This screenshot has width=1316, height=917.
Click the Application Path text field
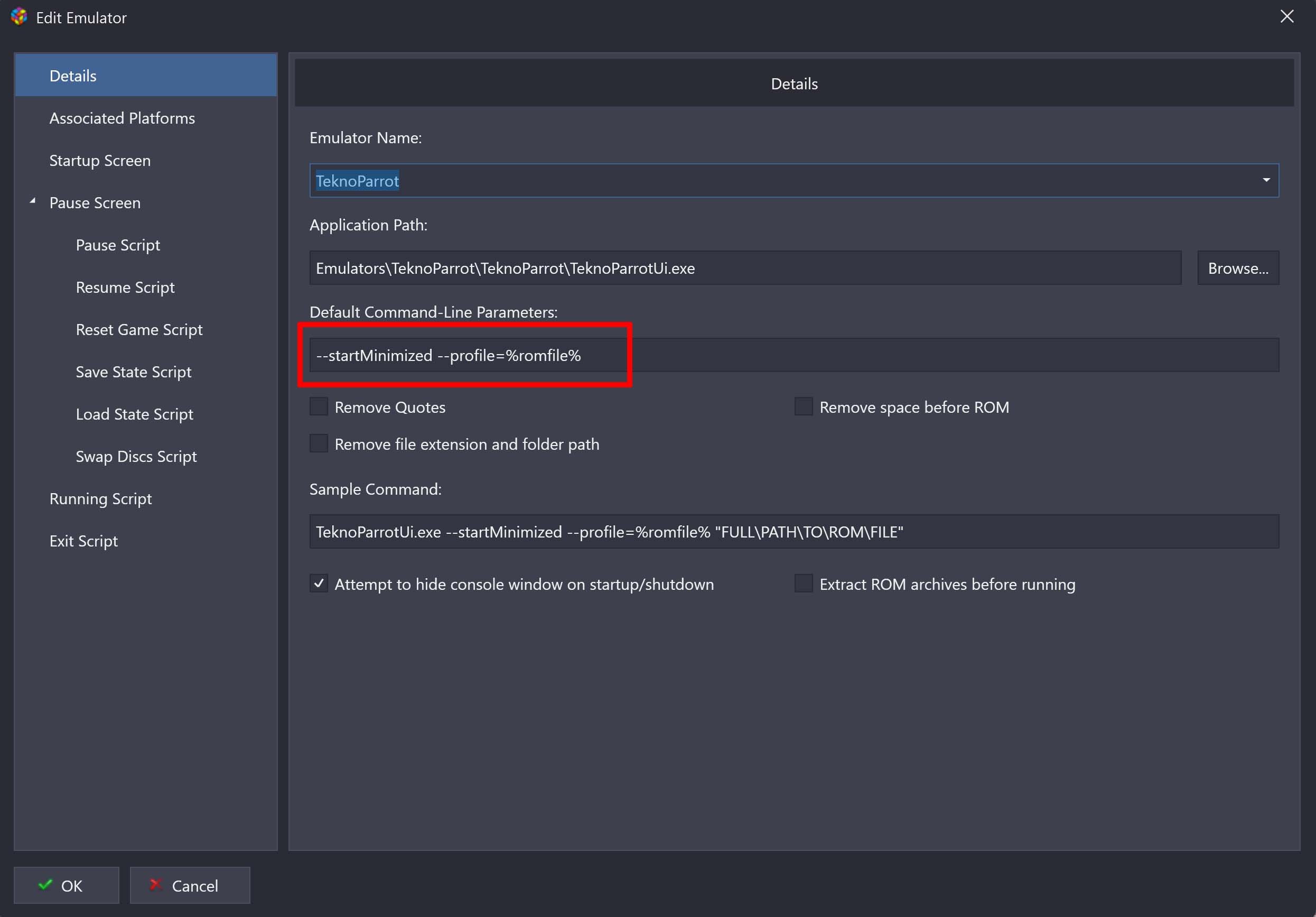click(745, 268)
